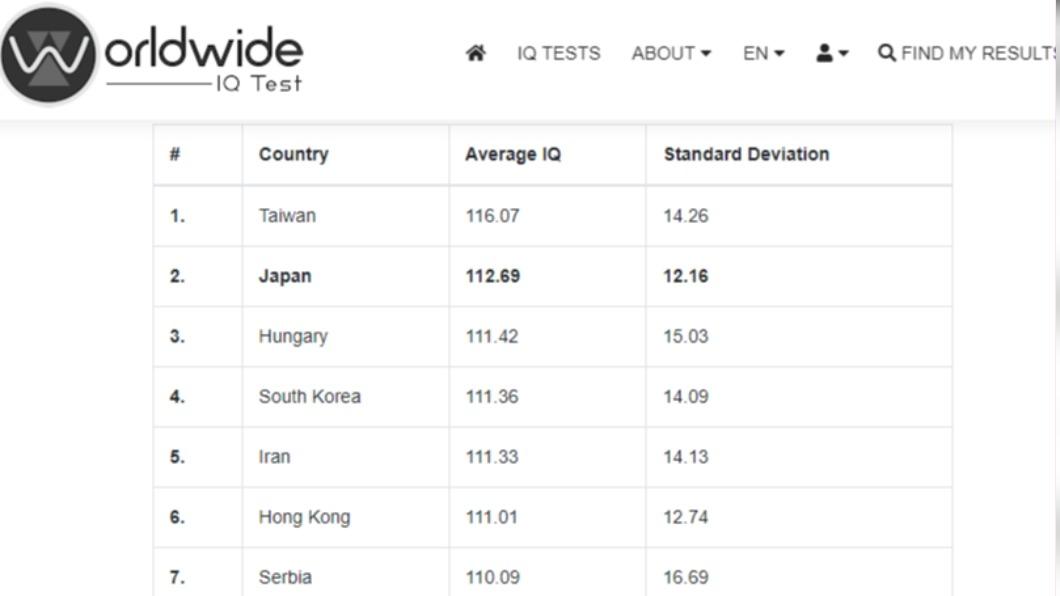
Task: Click the standard deviation value 14.09
Action: [x=686, y=397]
